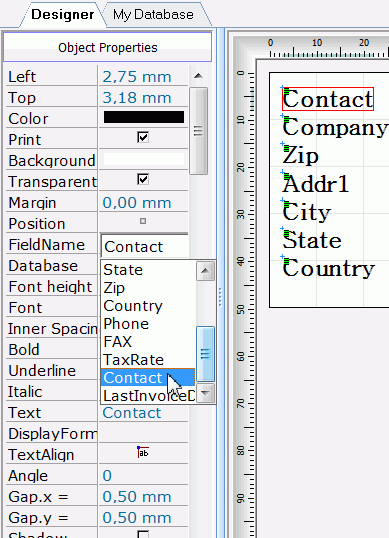389x538 pixels.
Task: Click the Underline property label
Action: coord(42,371)
